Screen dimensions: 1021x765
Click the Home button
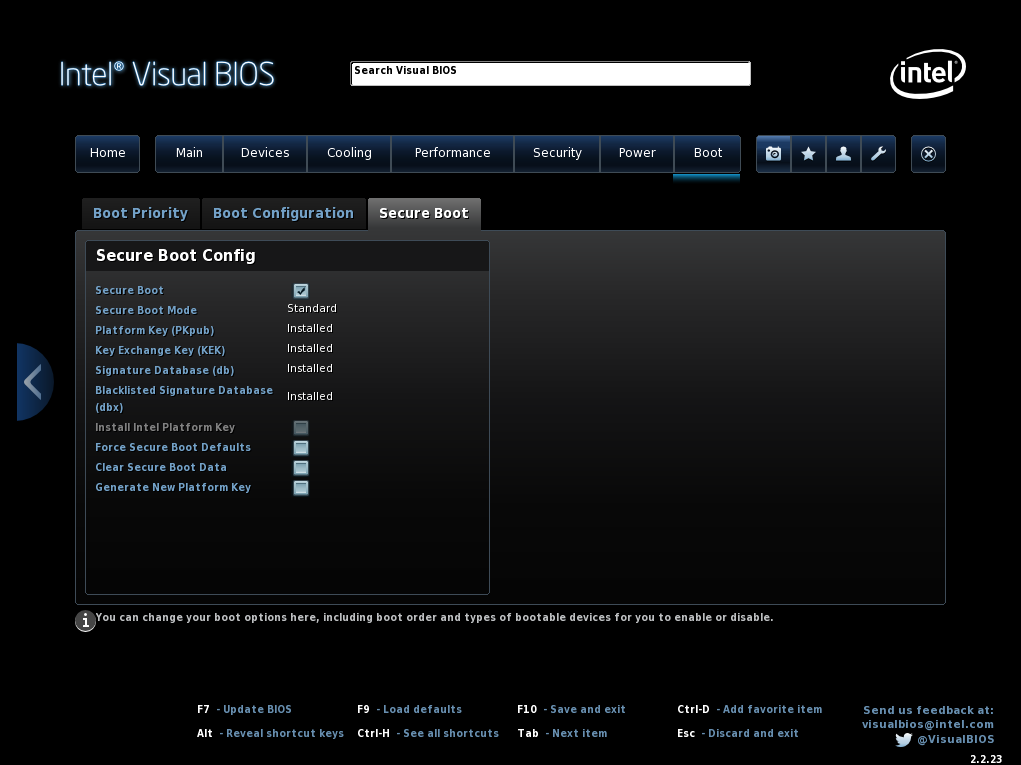tap(108, 153)
